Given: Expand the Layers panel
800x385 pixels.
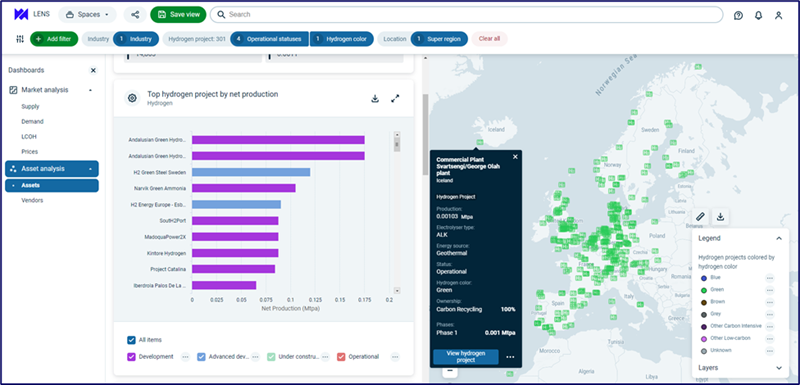Looking at the screenshot, I should pos(779,368).
